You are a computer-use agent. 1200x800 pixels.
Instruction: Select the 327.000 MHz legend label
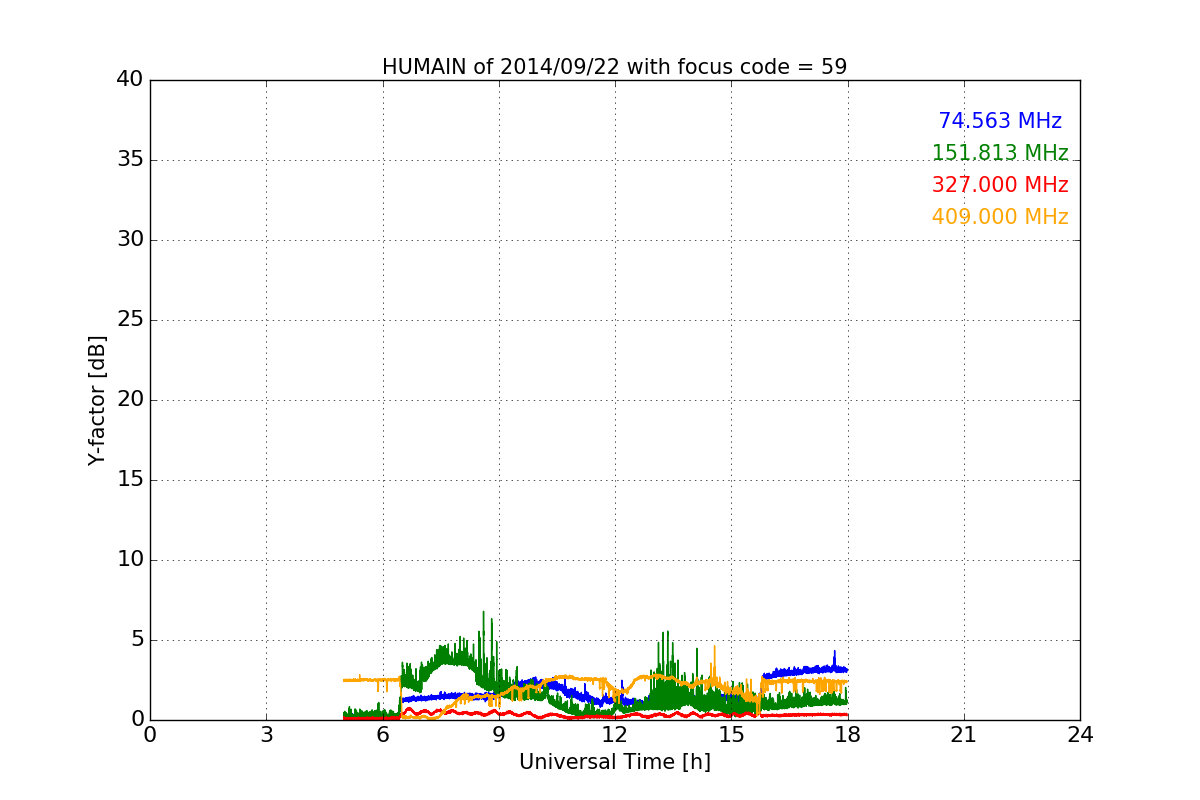click(1000, 185)
